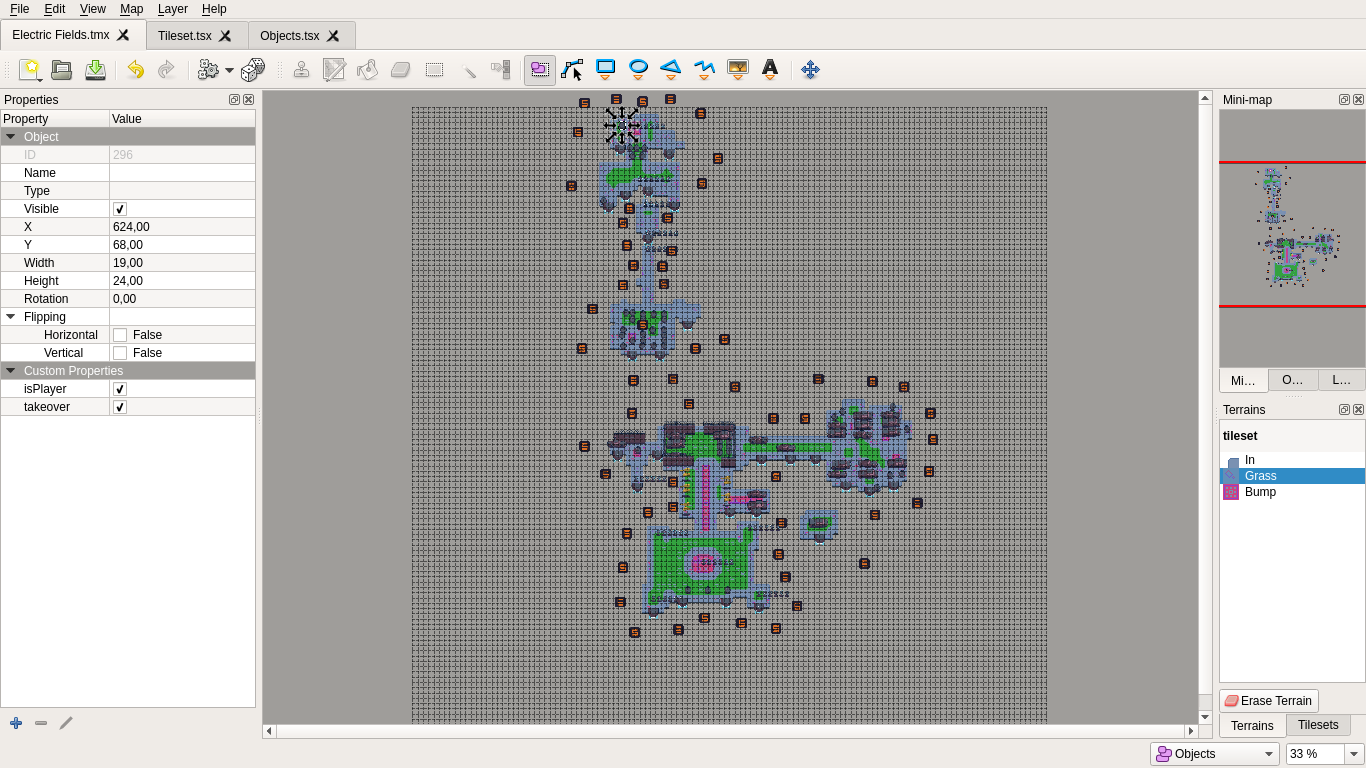Select the Insert Text tool

pyautogui.click(x=770, y=69)
